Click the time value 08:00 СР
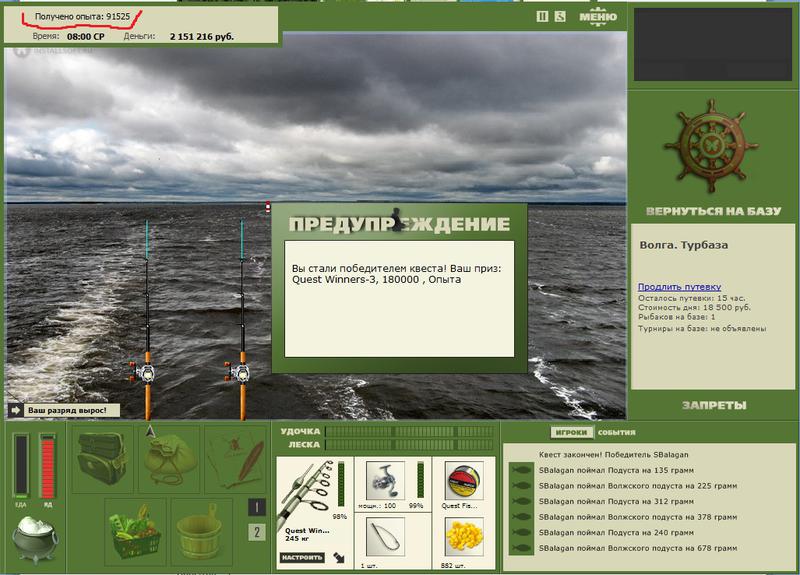 [x=86, y=37]
